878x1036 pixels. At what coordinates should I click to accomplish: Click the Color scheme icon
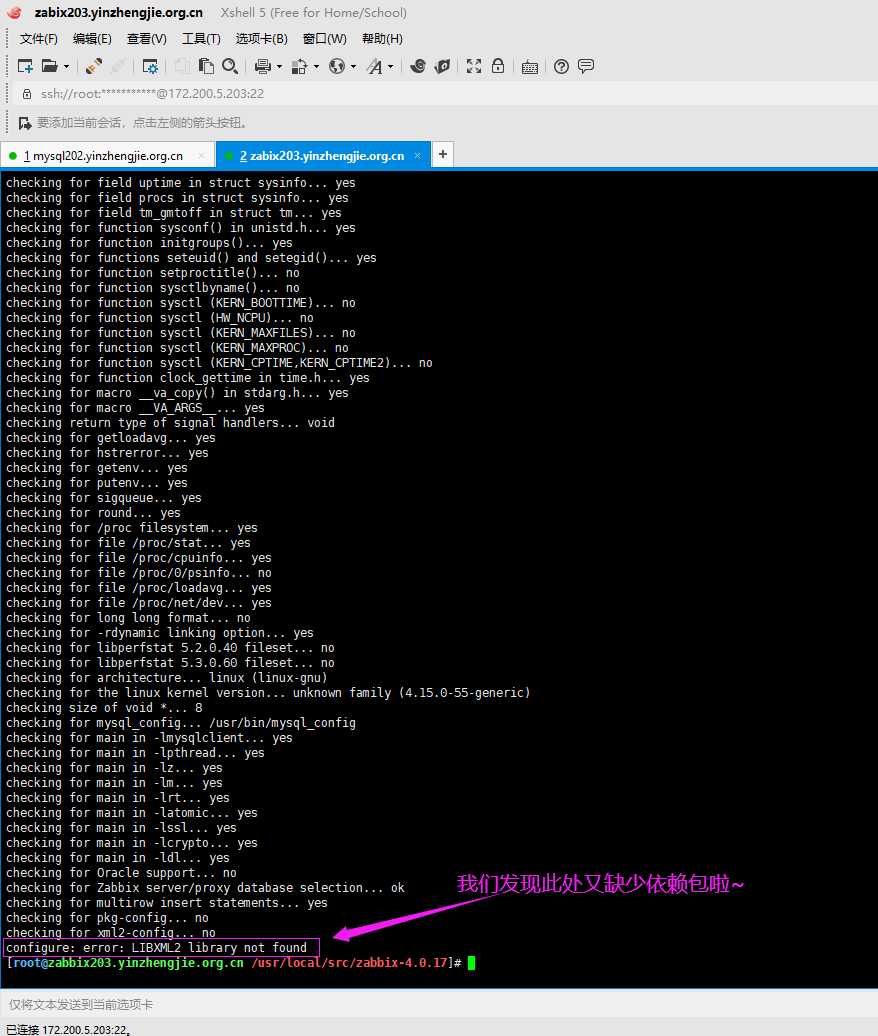[299, 66]
